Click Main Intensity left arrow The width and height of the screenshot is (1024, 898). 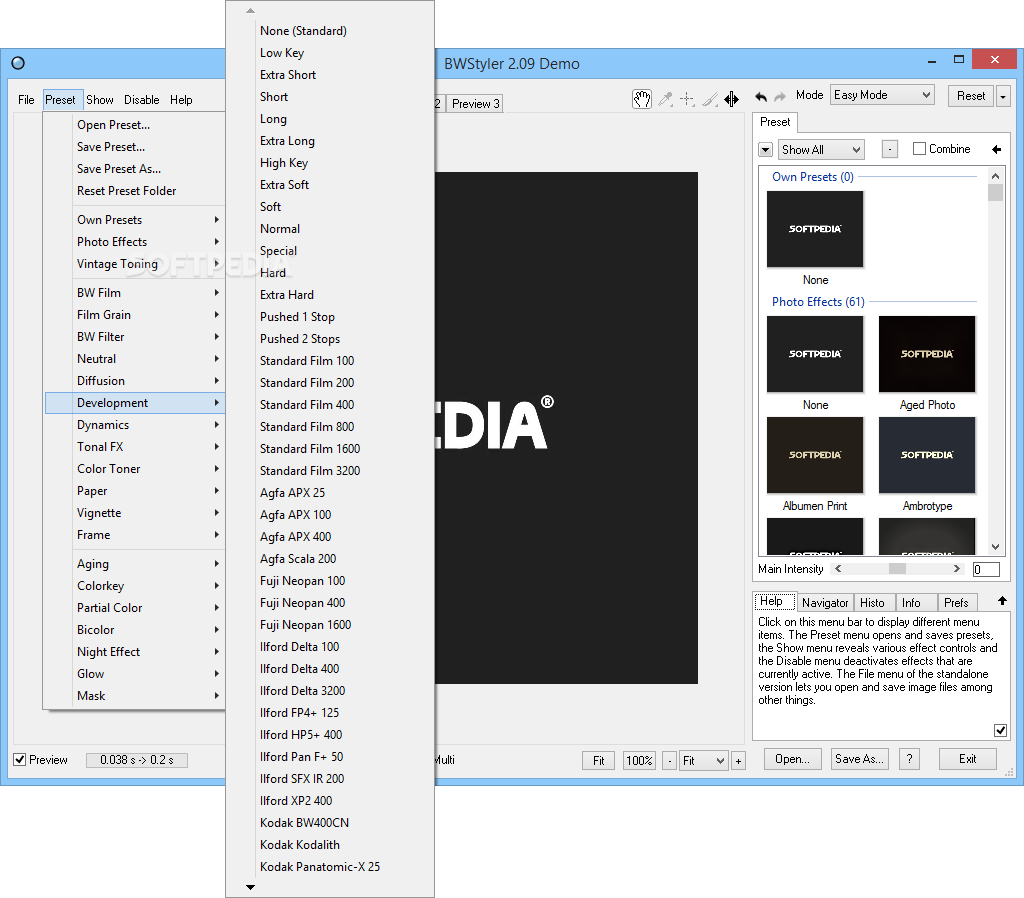click(x=838, y=569)
